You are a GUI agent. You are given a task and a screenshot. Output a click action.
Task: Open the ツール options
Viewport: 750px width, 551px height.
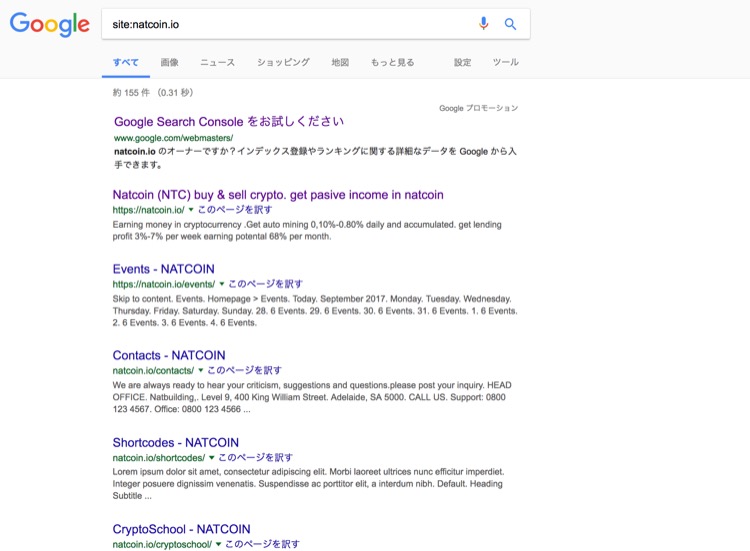click(506, 62)
